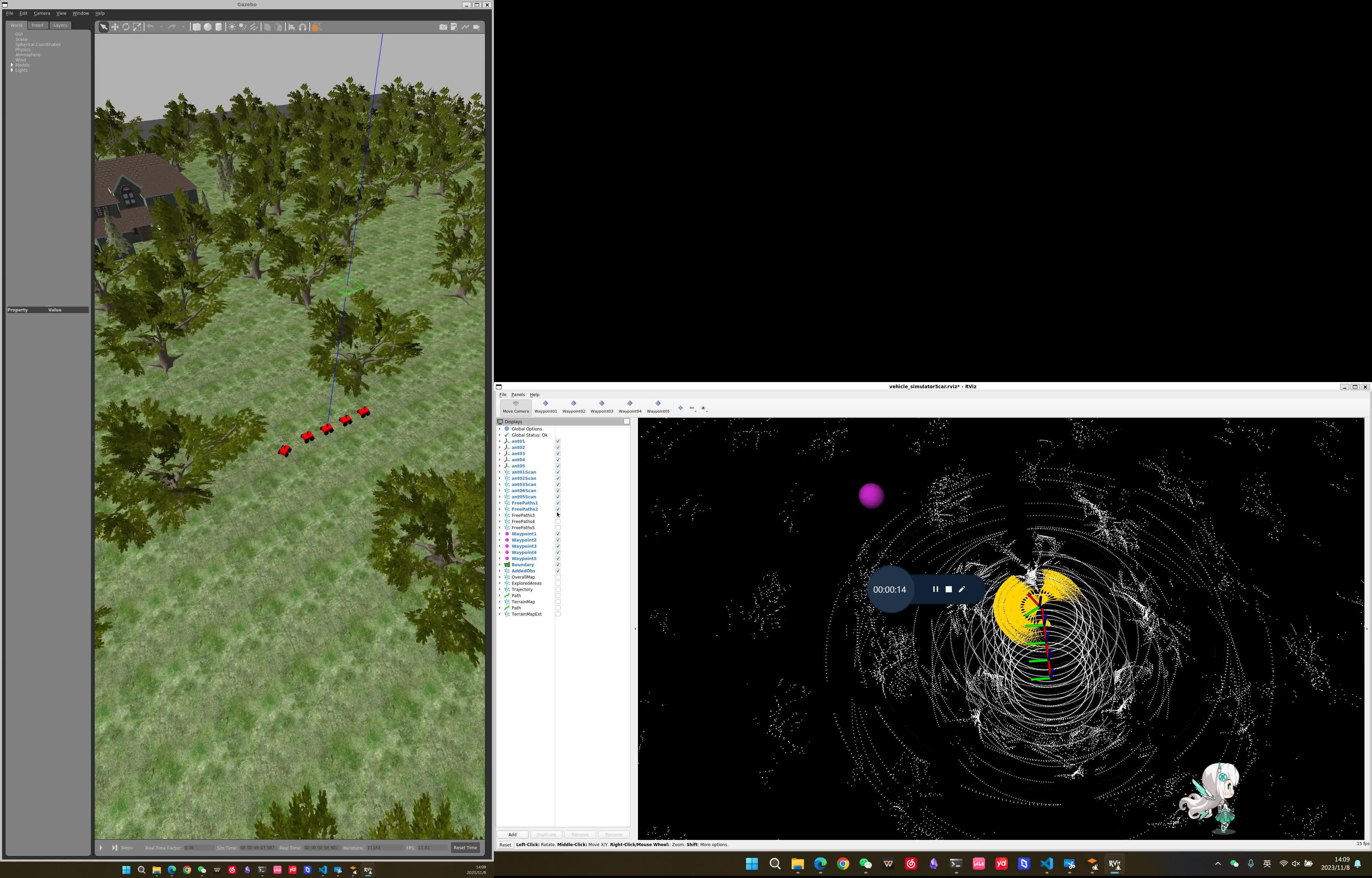This screenshot has width=1372, height=878.
Task: Click the Gazebo step simulation icon
Action: click(x=115, y=848)
